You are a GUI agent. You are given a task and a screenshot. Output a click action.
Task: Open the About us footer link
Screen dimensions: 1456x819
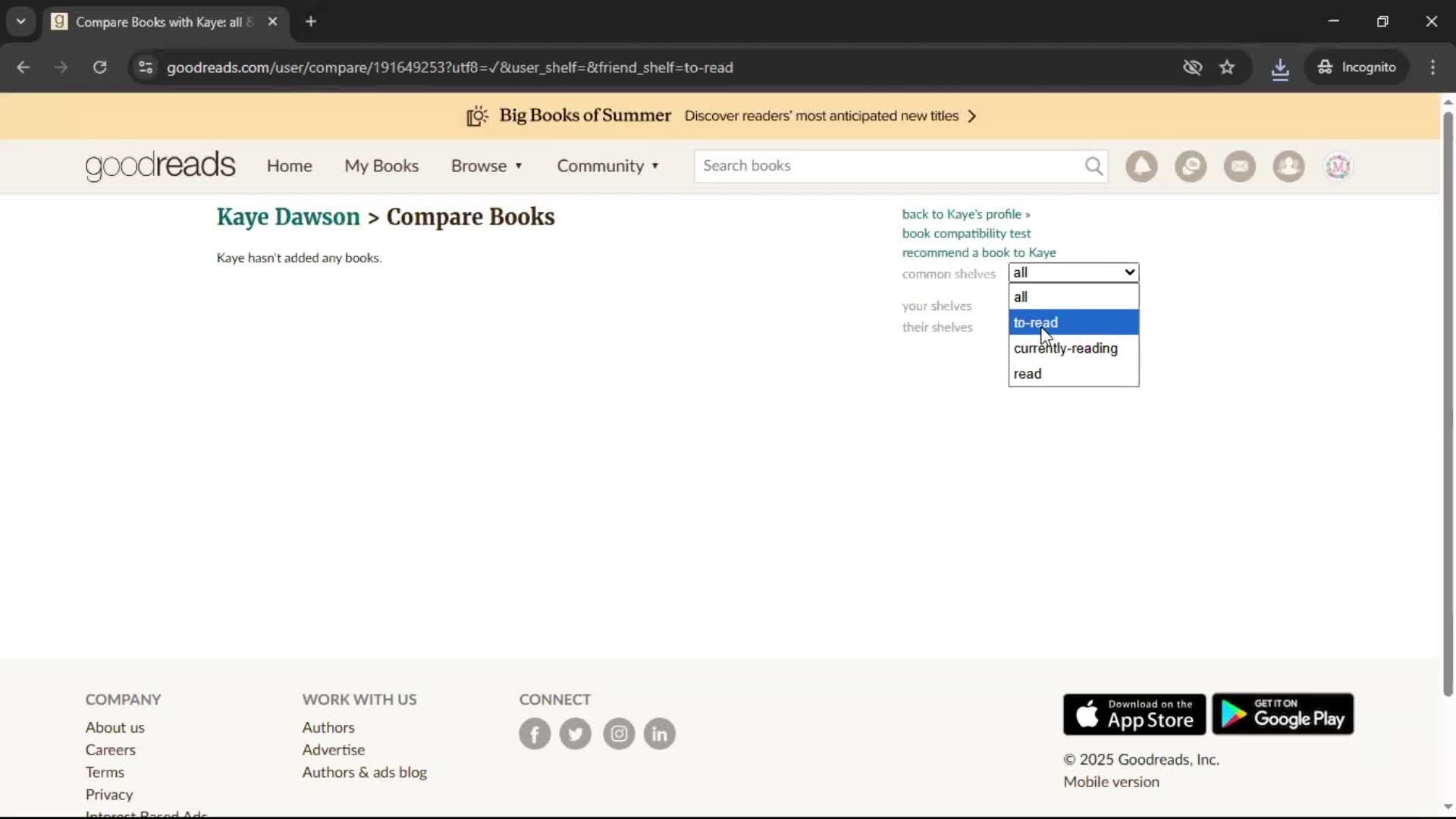[x=115, y=727]
